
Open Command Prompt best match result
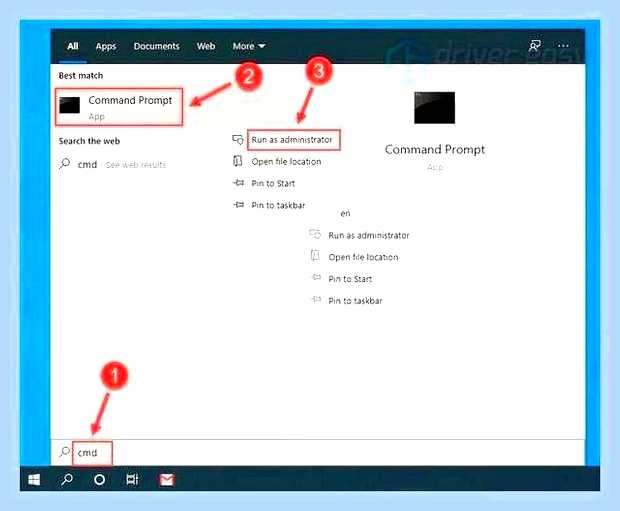click(x=119, y=107)
